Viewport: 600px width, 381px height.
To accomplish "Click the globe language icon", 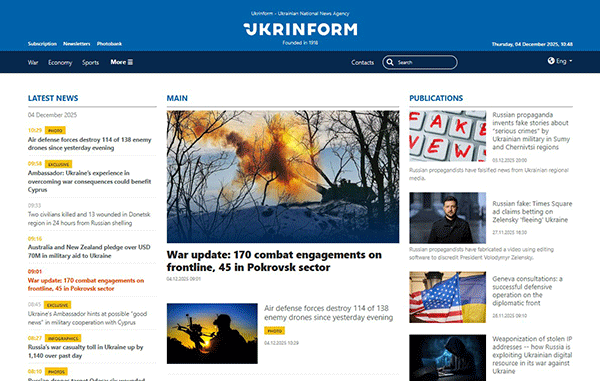I will click(551, 61).
